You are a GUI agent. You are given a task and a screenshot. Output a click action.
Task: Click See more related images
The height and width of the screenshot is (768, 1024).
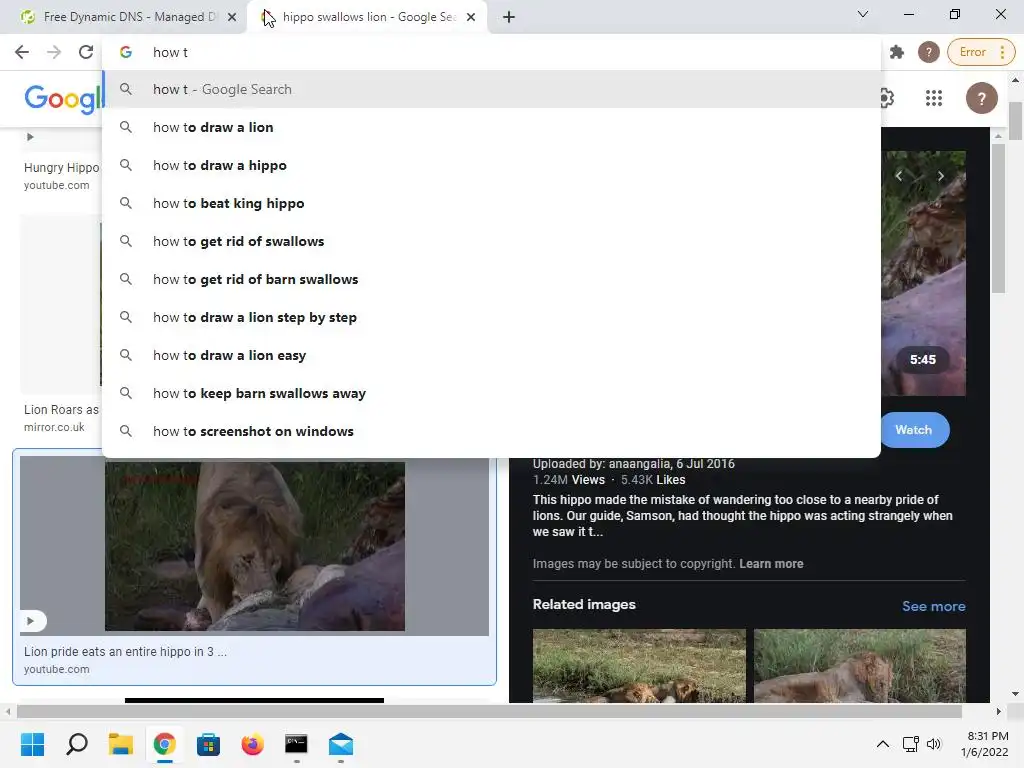coord(933,606)
